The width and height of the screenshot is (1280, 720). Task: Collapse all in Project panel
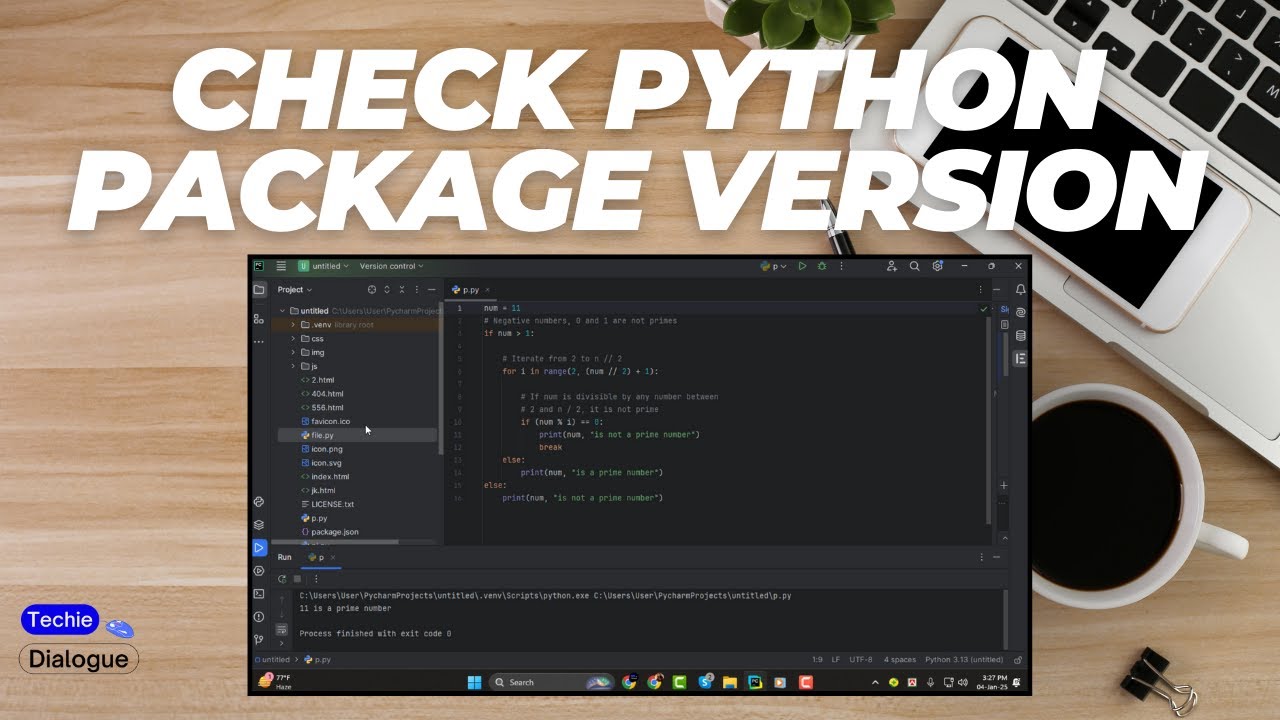pyautogui.click(x=402, y=290)
